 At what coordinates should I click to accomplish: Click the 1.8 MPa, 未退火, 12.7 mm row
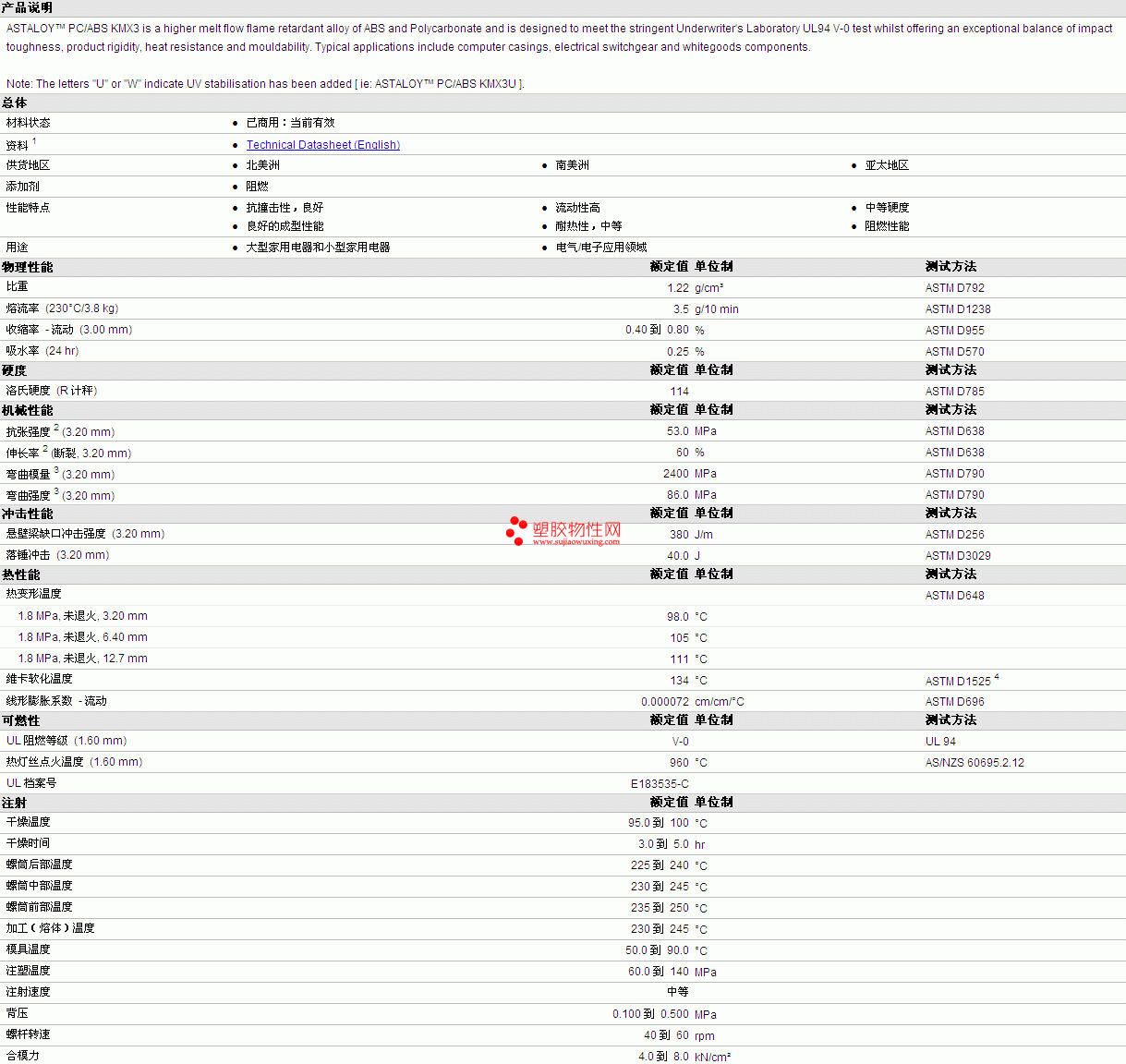point(563,659)
